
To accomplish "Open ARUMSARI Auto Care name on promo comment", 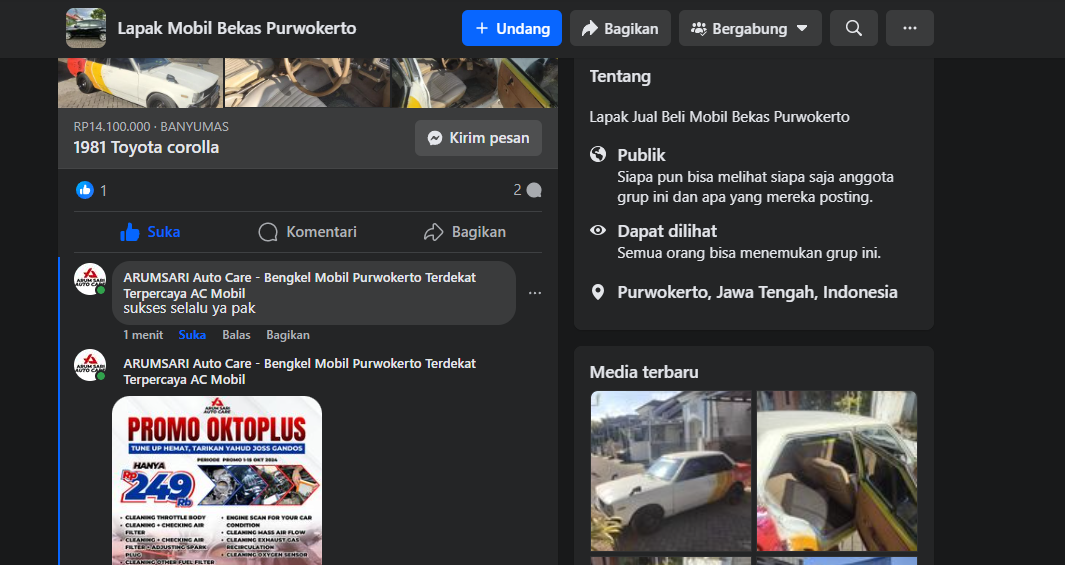I will tap(300, 371).
